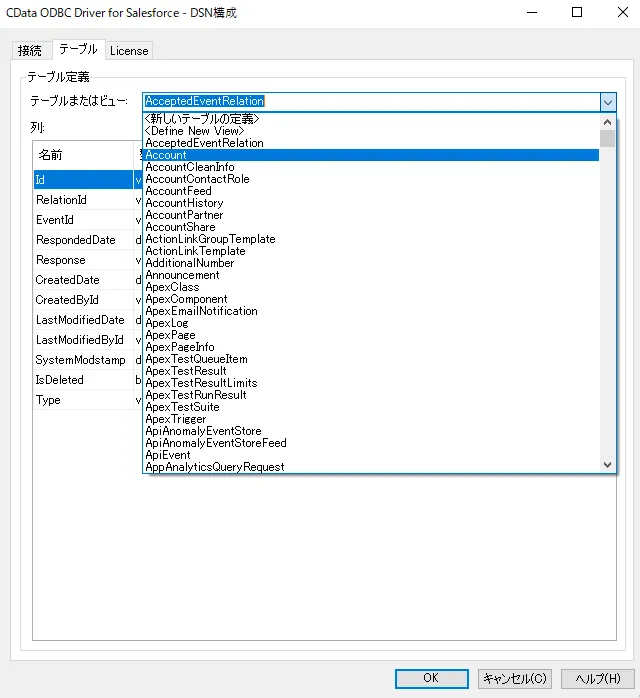Click the 名前 column header
Screen dimensions: 640x698
[50, 155]
